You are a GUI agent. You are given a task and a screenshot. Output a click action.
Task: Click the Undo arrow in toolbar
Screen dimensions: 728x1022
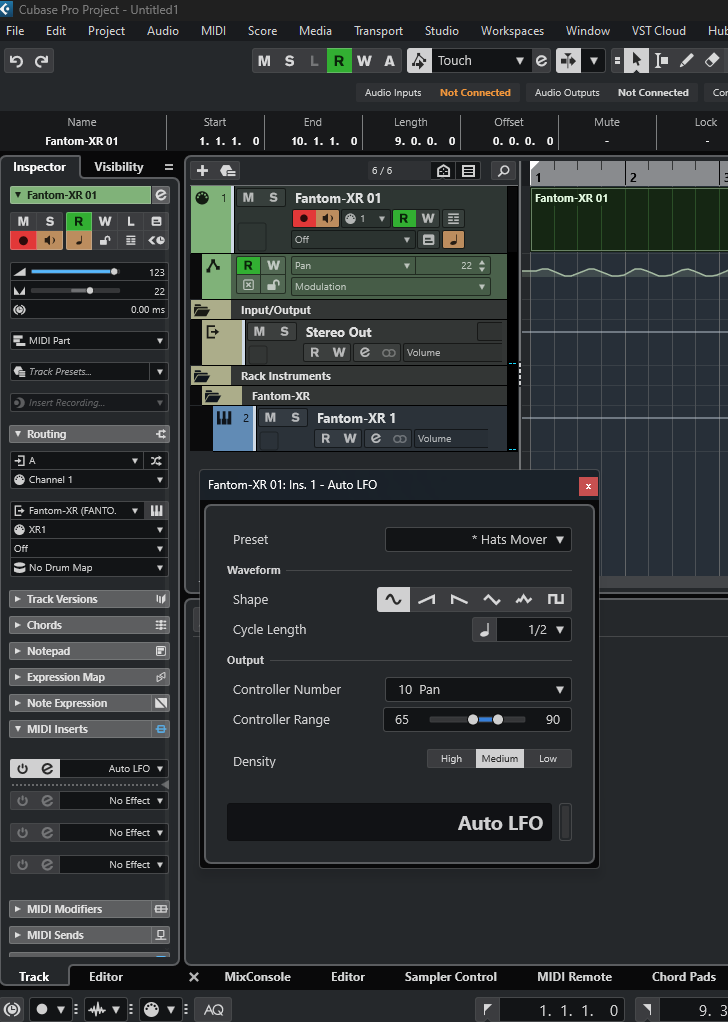(16, 61)
